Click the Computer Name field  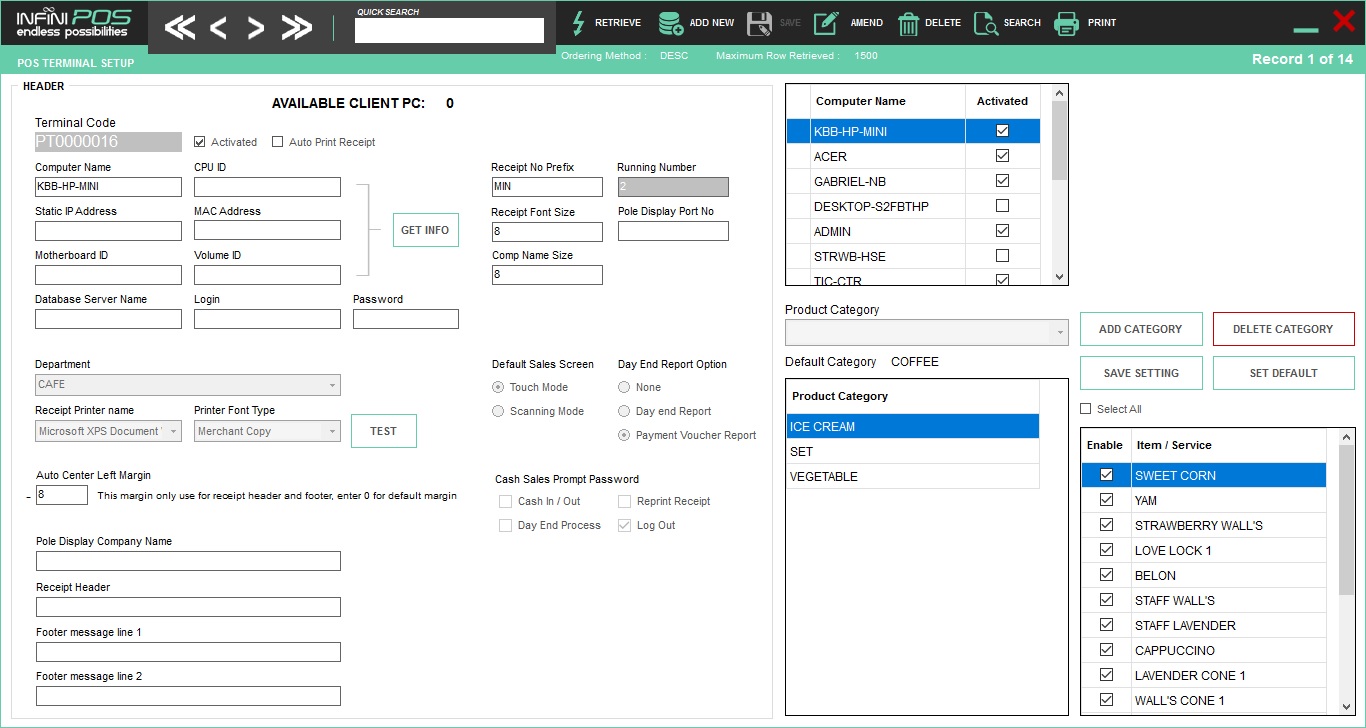(x=108, y=187)
